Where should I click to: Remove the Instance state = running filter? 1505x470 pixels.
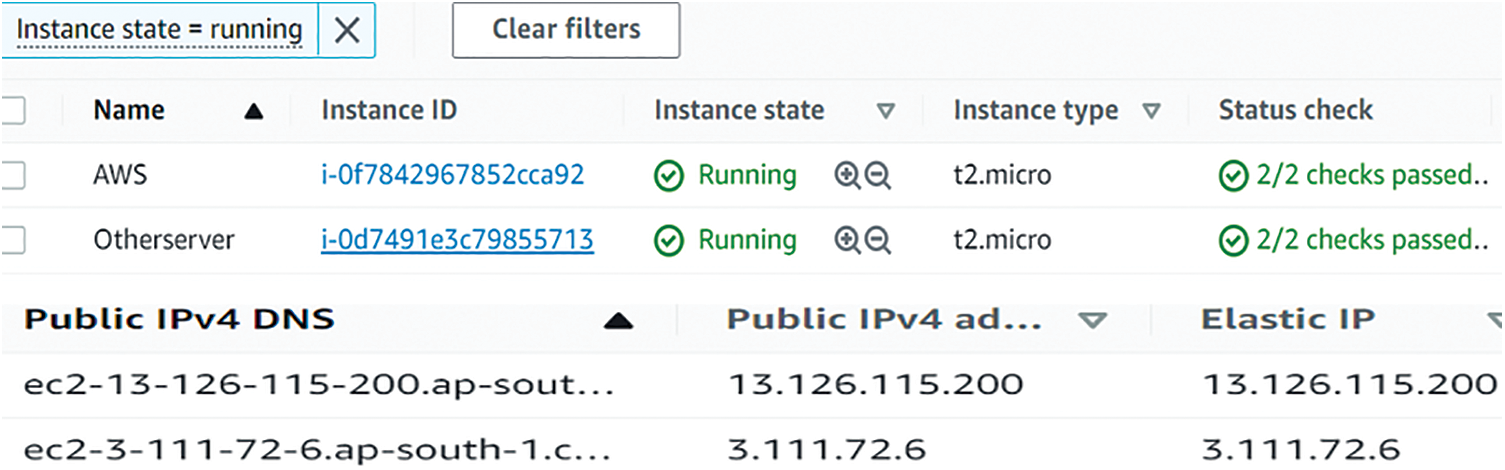tap(346, 30)
